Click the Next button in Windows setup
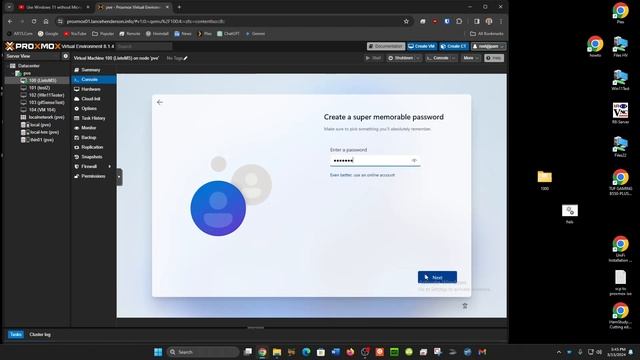Screen dimensions: 640x360 click(437, 277)
